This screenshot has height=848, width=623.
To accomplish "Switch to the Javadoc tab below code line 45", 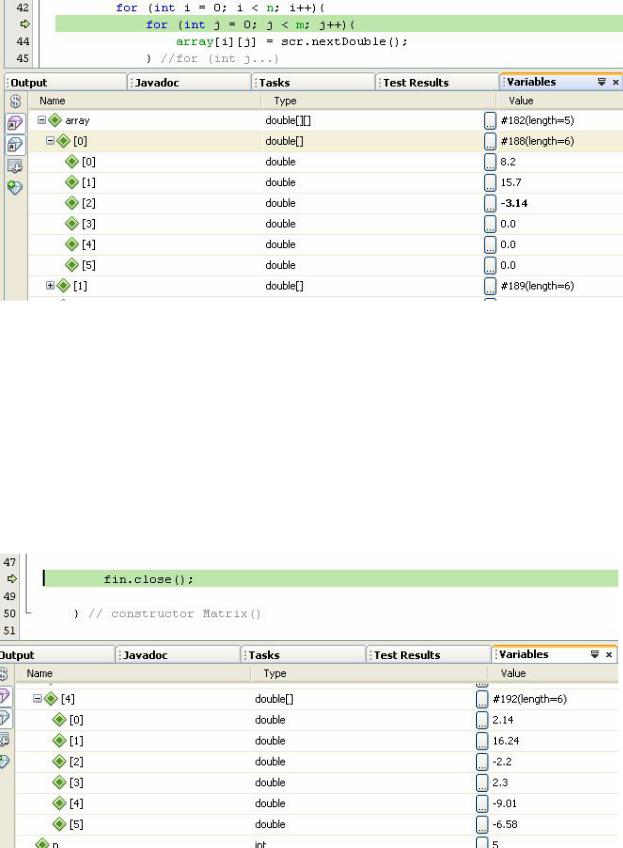I will point(189,82).
